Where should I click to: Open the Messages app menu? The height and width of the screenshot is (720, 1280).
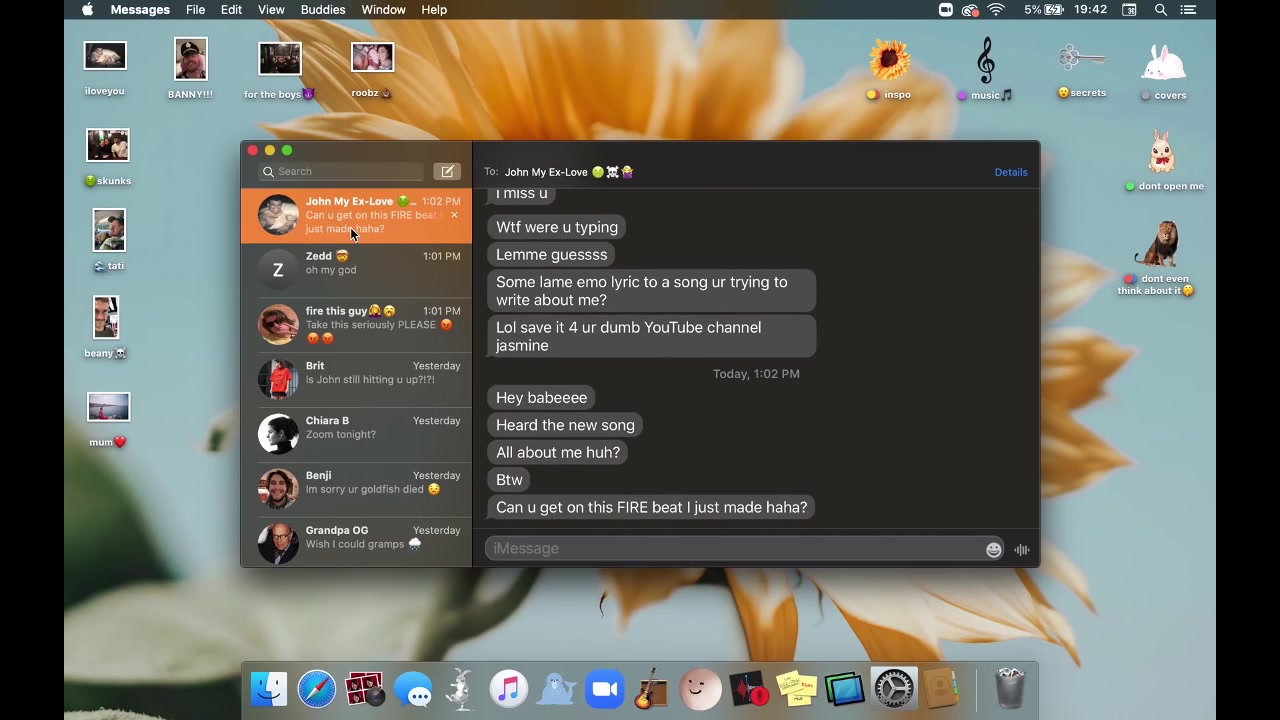point(140,9)
